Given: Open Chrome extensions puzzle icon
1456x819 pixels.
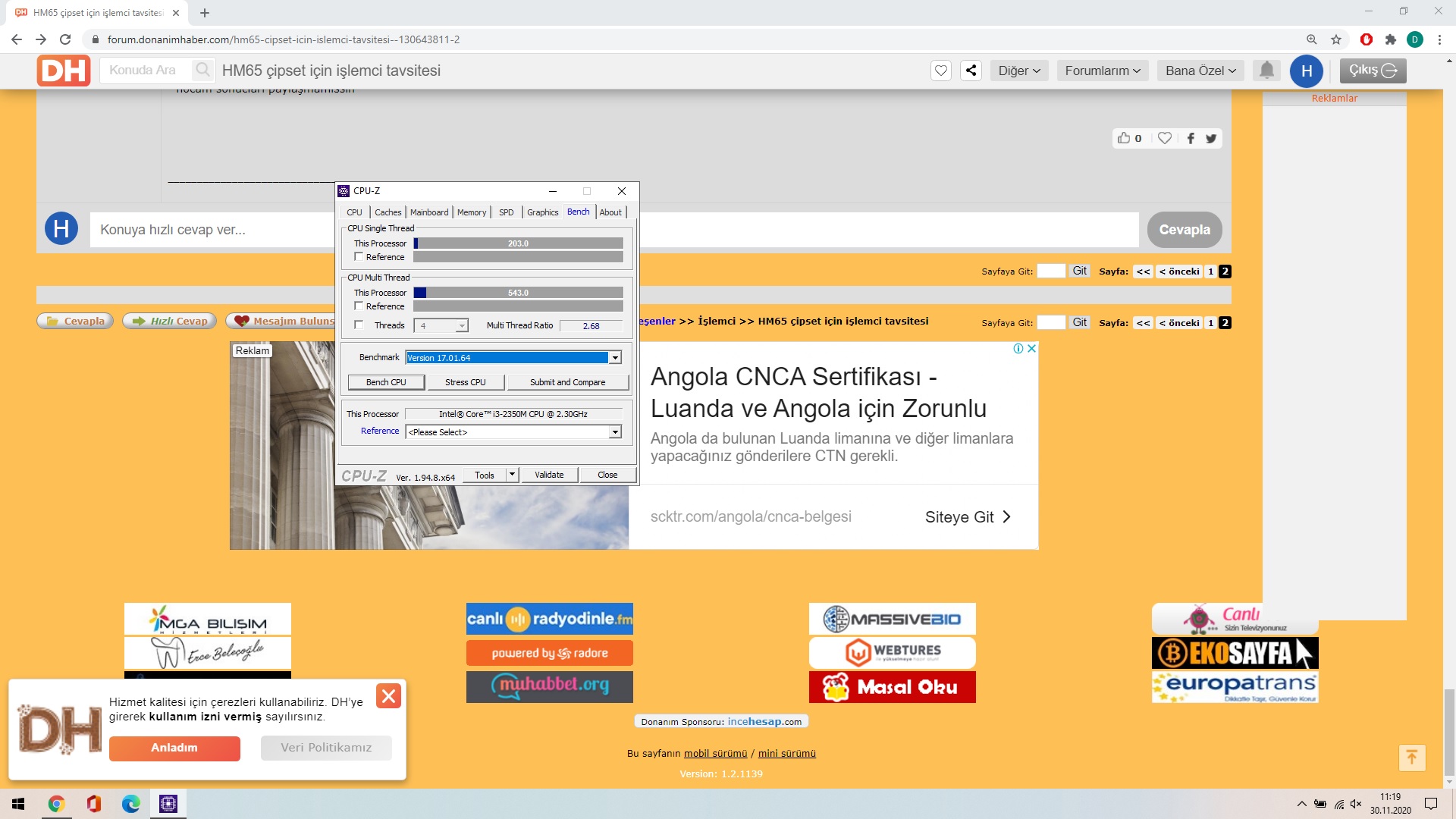Looking at the screenshot, I should point(1390,39).
